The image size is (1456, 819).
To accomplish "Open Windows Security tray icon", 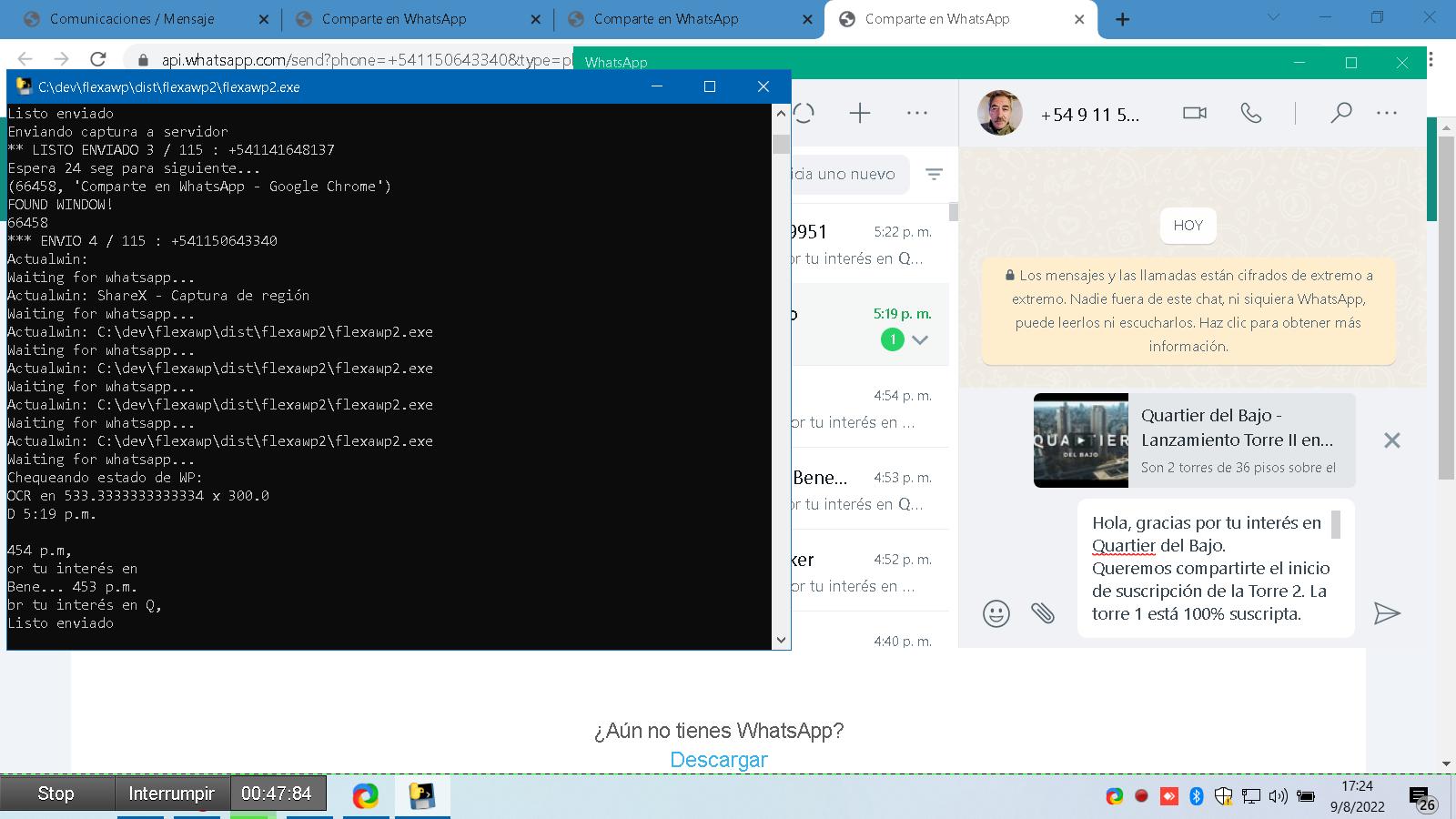I will click(x=1224, y=796).
